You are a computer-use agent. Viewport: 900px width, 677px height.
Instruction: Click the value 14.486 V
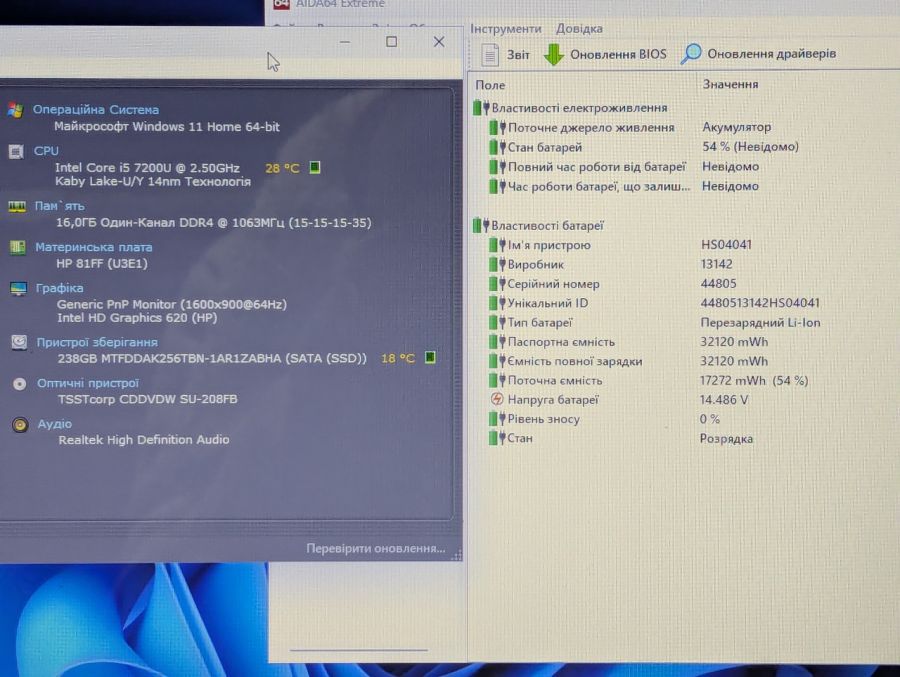[723, 400]
